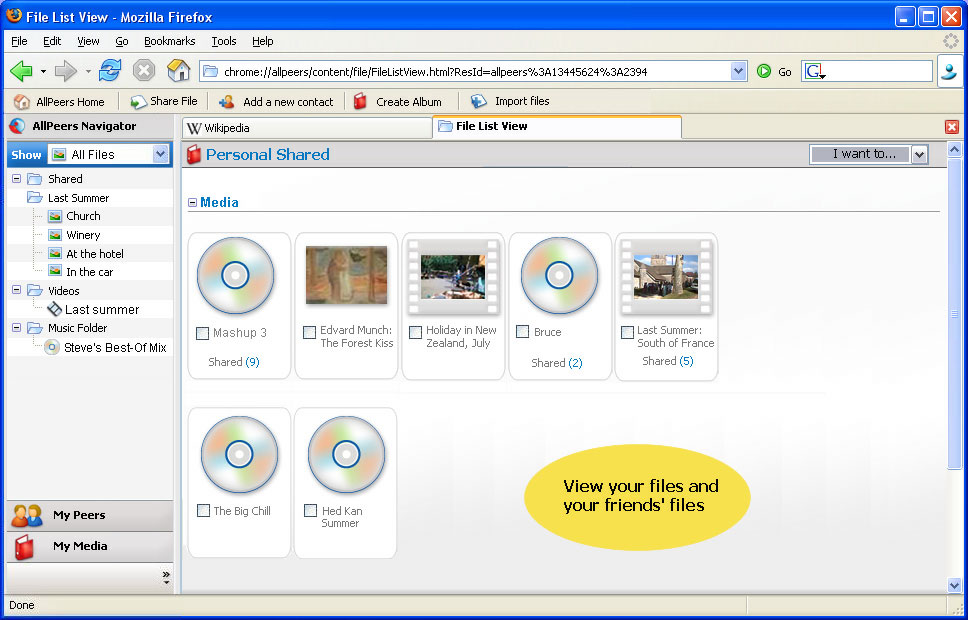Open the Shared (9) link under Mashup 3
The height and width of the screenshot is (620, 968).
pyautogui.click(x=233, y=362)
